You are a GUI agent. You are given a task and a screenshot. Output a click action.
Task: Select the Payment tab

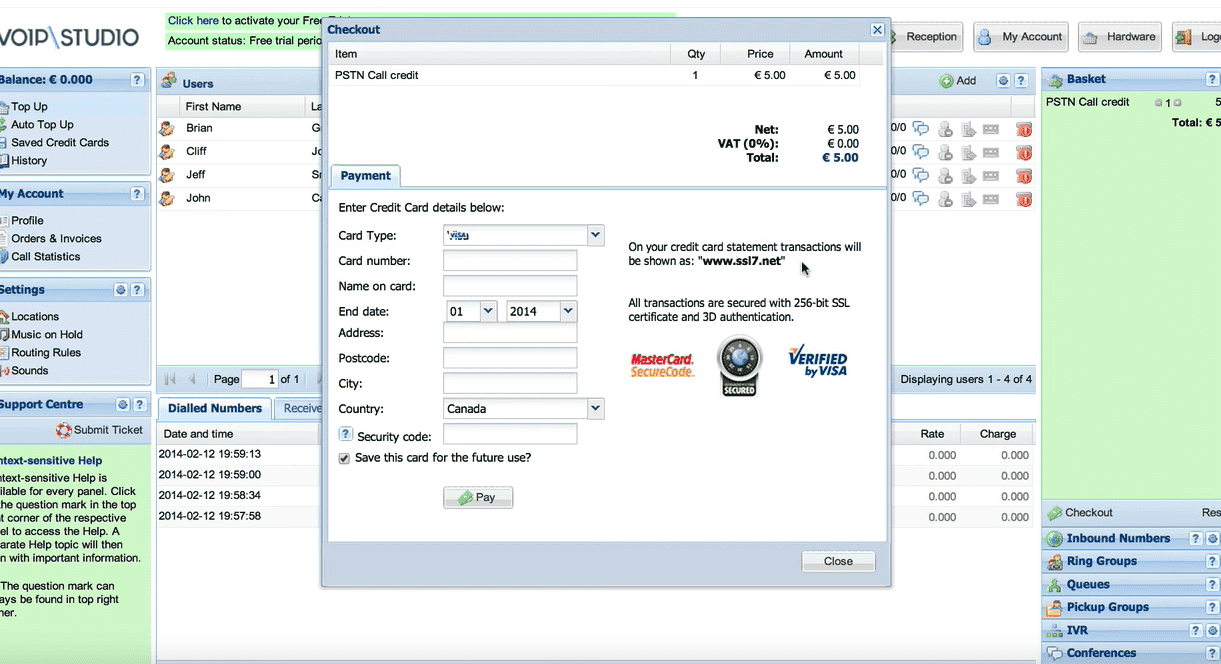click(365, 176)
